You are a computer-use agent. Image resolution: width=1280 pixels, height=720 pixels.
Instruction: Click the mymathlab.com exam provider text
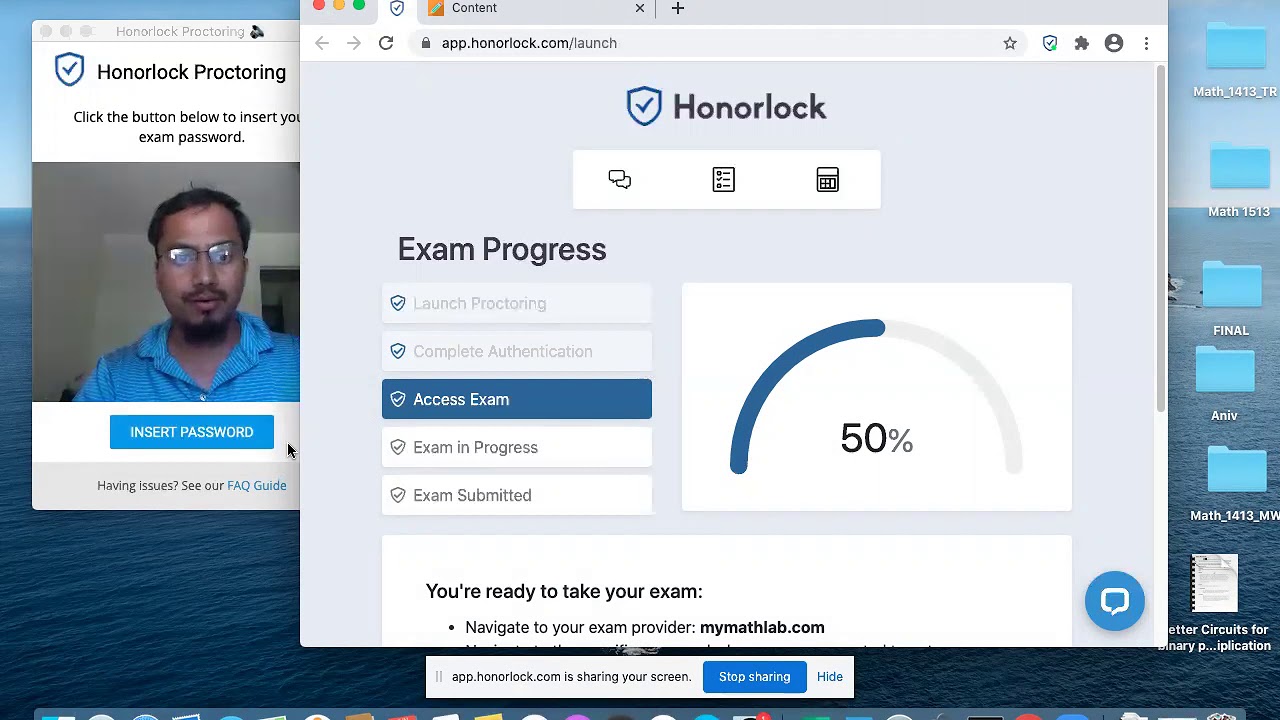pos(762,627)
